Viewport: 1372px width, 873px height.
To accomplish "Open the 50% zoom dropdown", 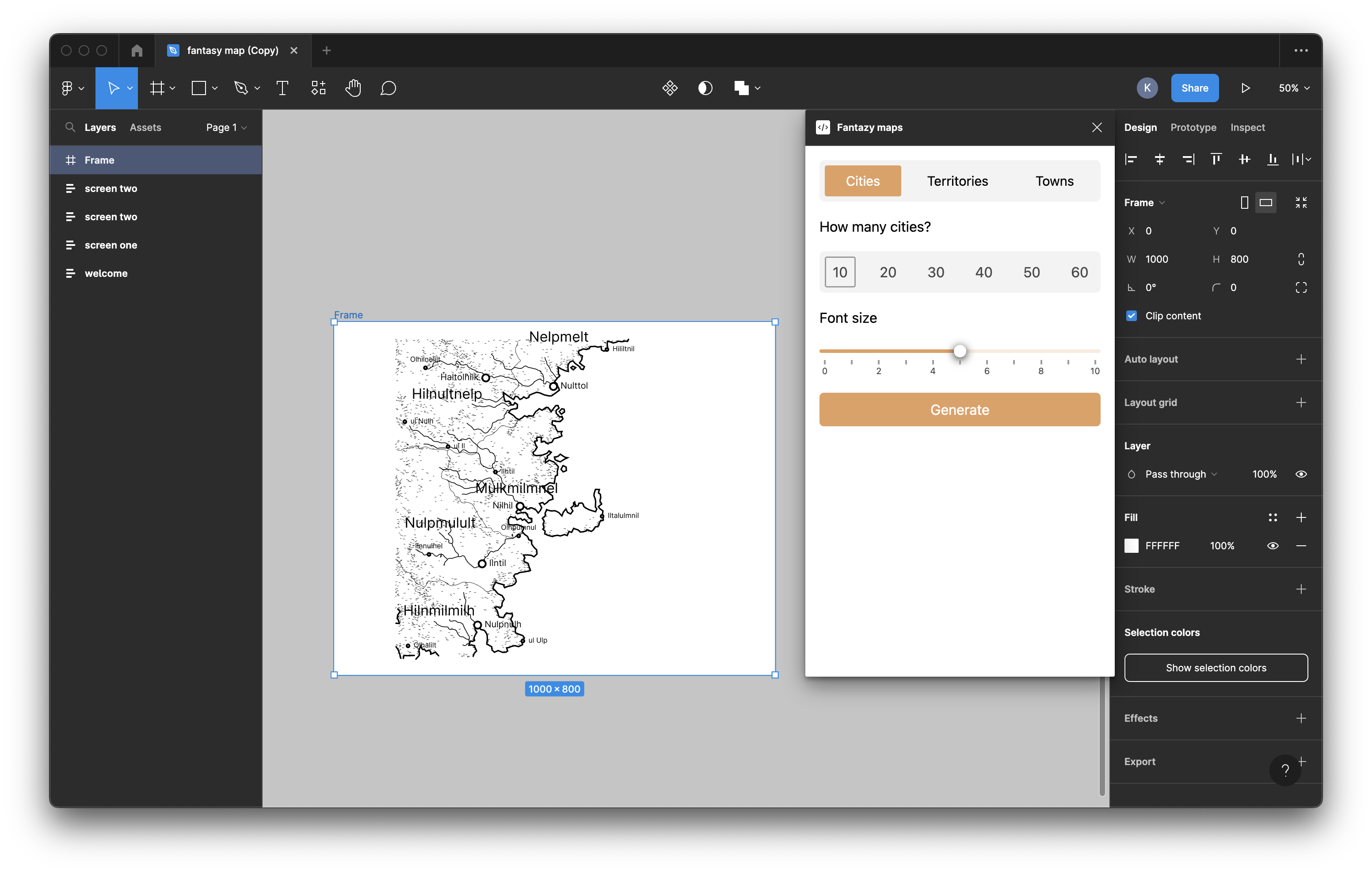I will click(x=1294, y=88).
